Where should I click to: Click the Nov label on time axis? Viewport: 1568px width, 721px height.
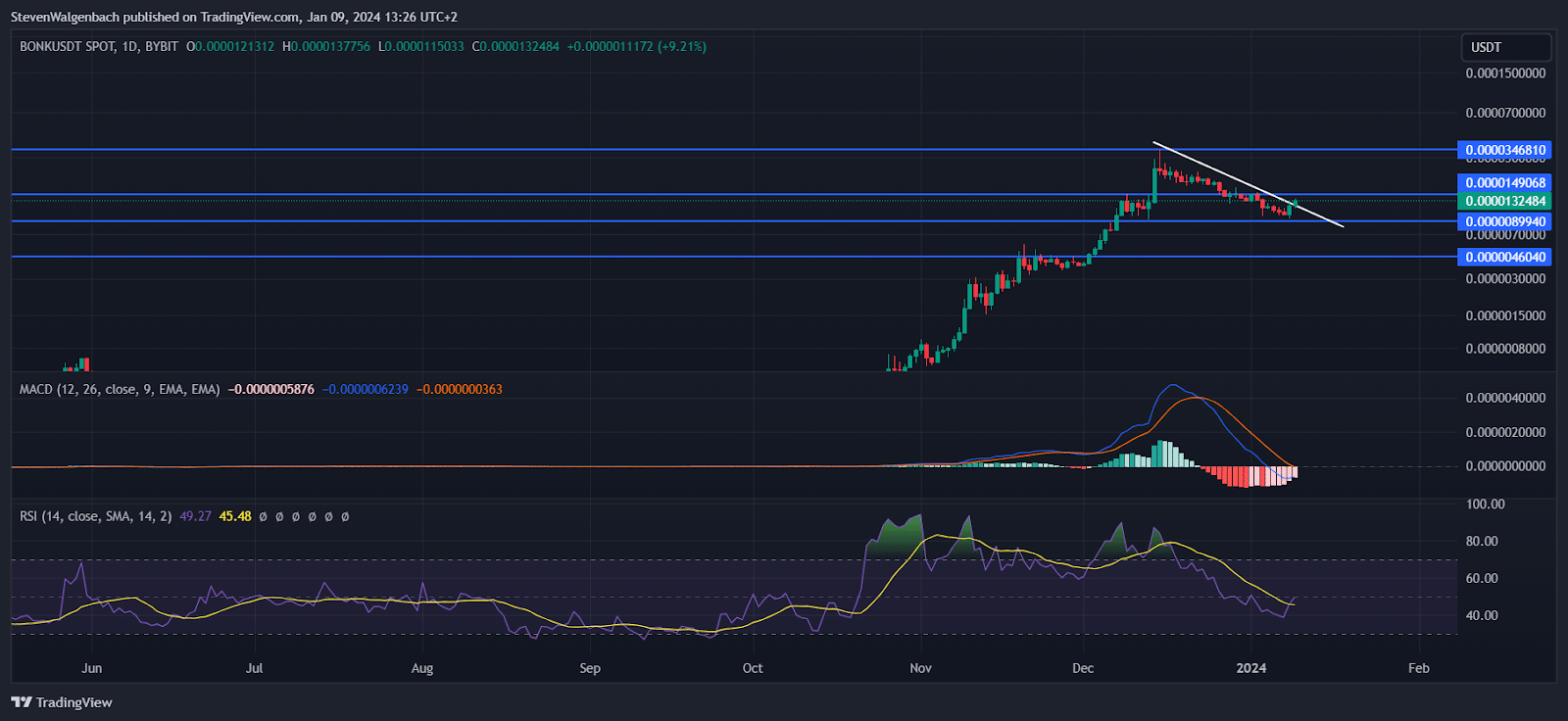coord(920,668)
